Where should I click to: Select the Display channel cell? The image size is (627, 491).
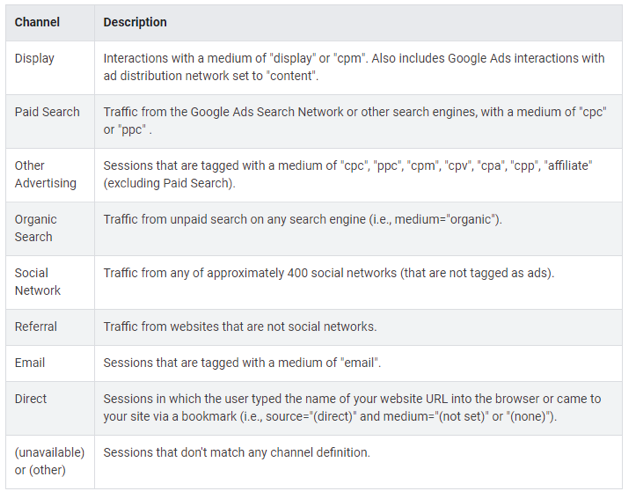point(35,58)
